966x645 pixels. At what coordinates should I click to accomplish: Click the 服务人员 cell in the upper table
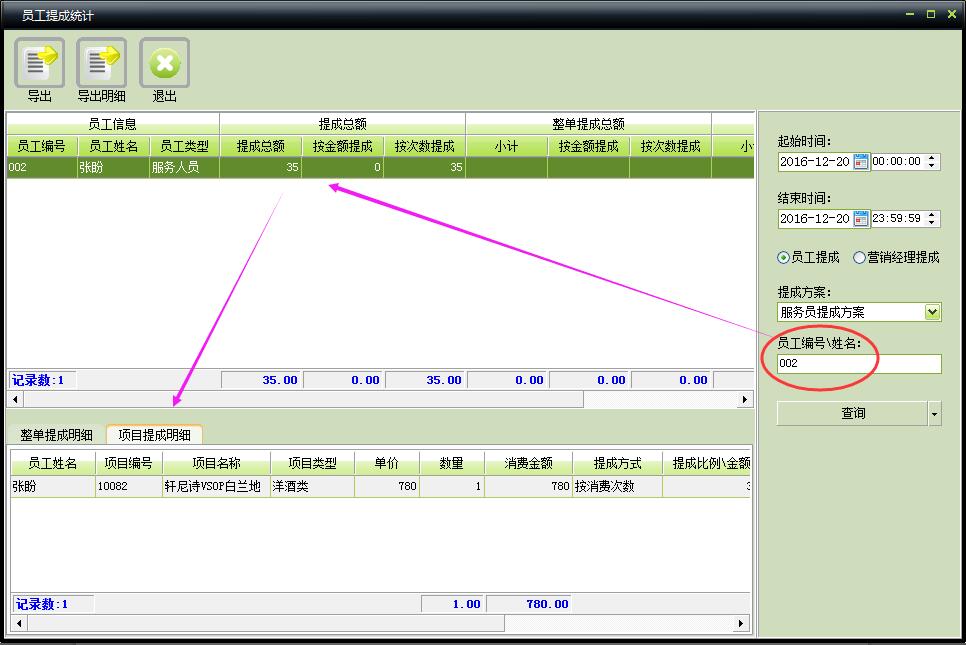coord(184,167)
